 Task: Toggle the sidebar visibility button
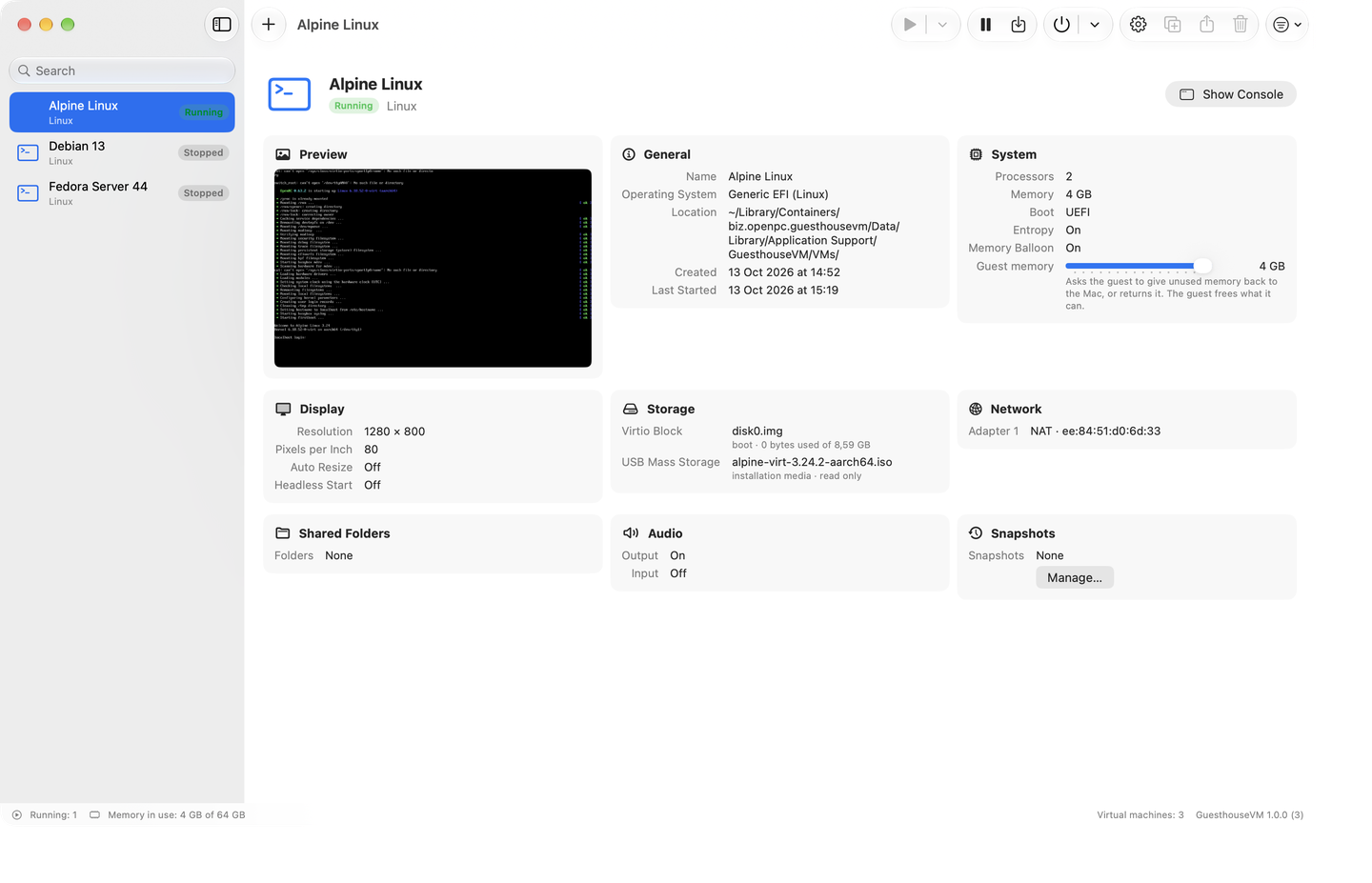(x=222, y=25)
